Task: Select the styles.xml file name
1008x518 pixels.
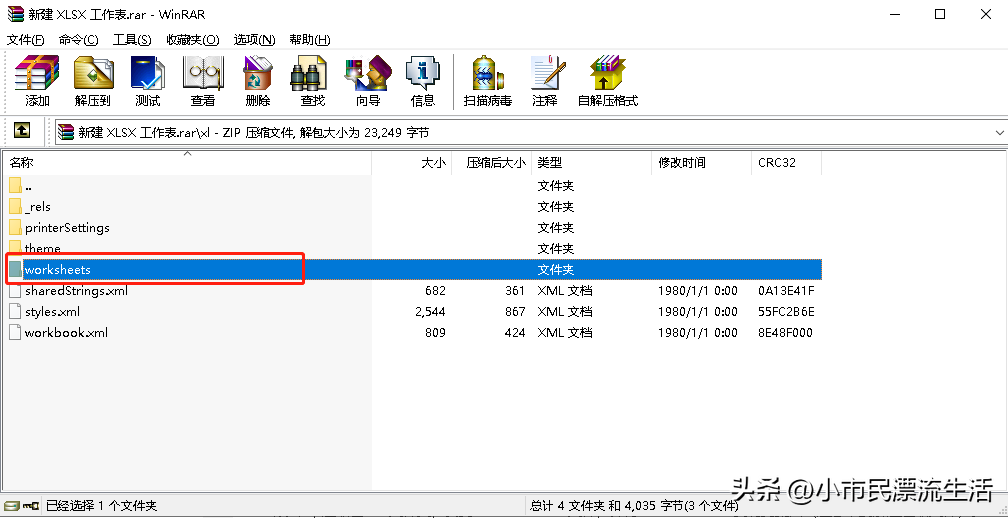Action: coord(52,312)
